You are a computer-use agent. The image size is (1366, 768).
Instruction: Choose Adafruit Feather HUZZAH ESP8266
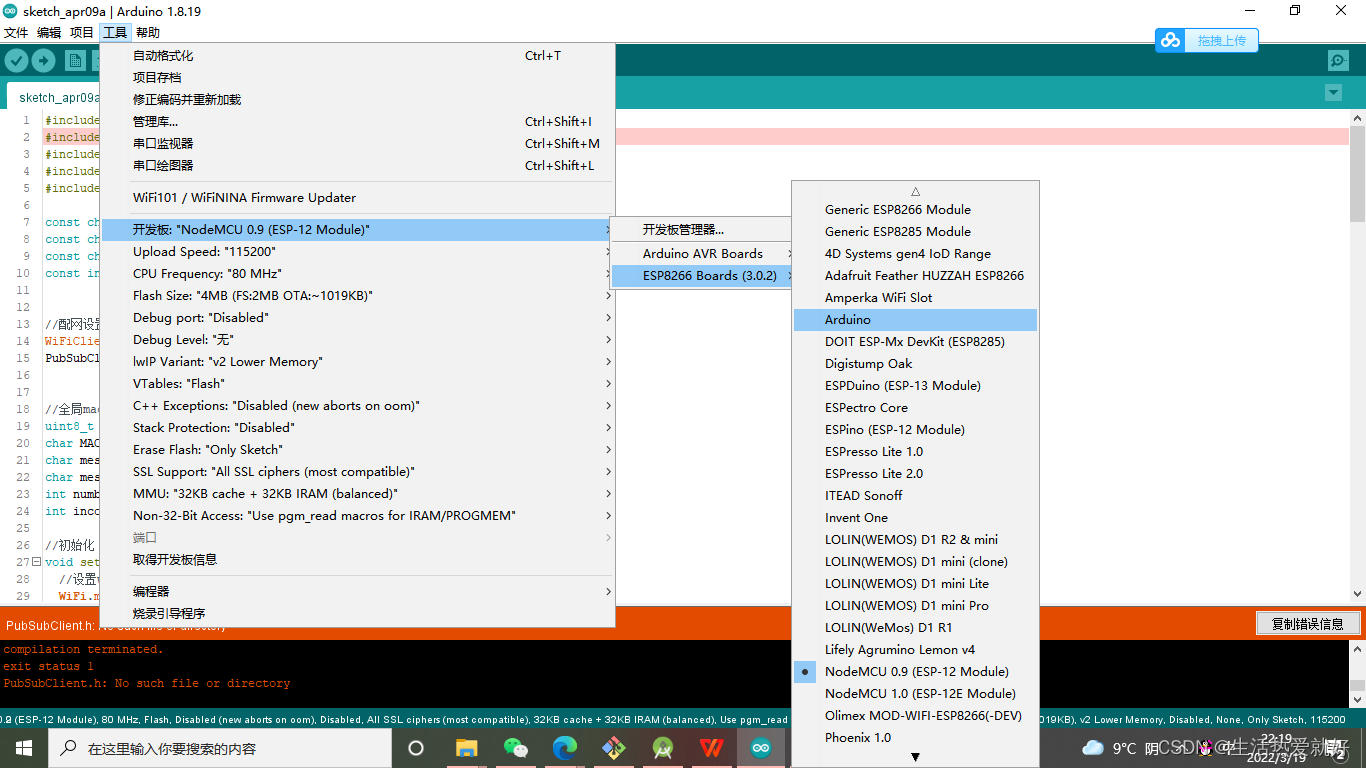916,275
